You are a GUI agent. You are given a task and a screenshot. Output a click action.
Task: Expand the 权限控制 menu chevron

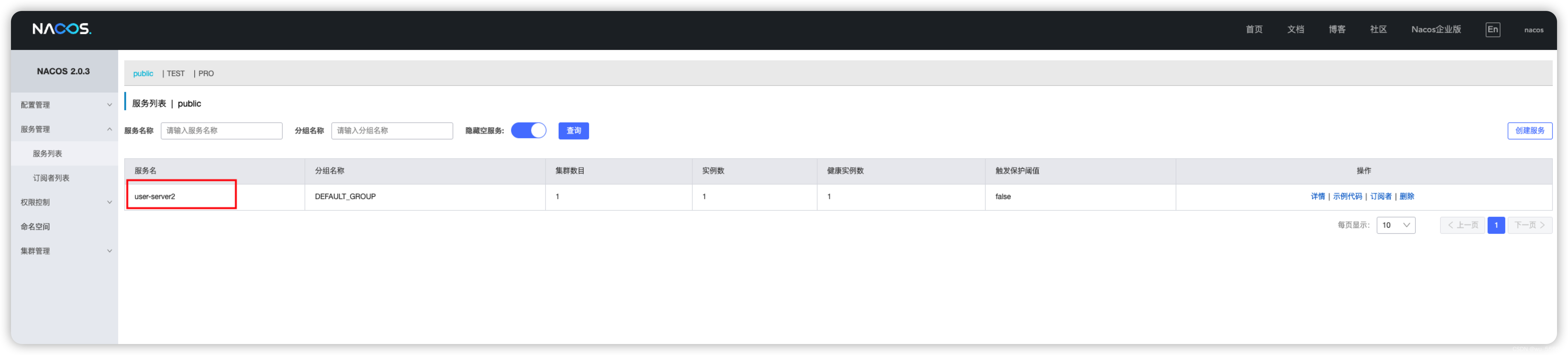(x=110, y=202)
